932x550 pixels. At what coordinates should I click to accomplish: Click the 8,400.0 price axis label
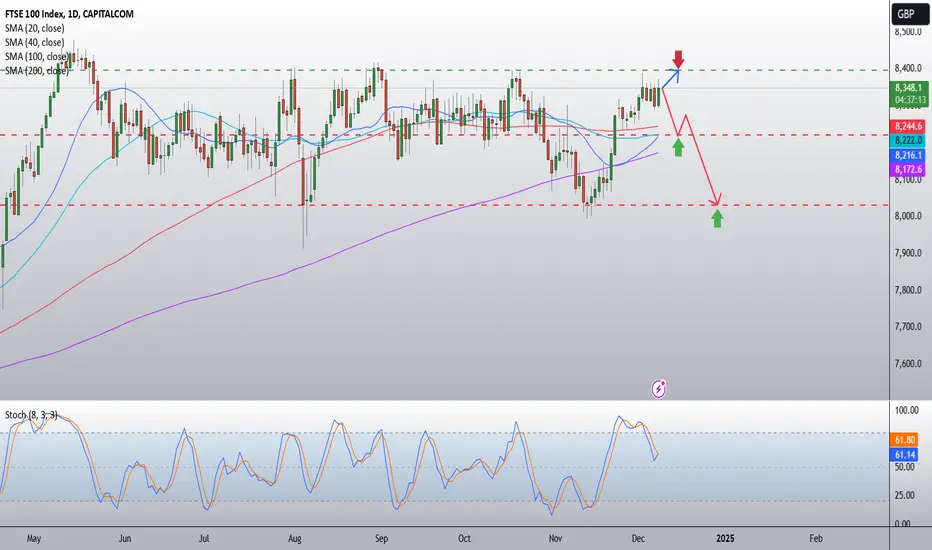point(908,68)
